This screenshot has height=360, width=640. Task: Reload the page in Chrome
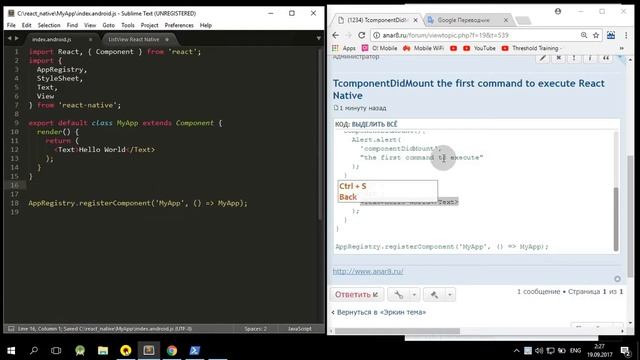click(362, 36)
